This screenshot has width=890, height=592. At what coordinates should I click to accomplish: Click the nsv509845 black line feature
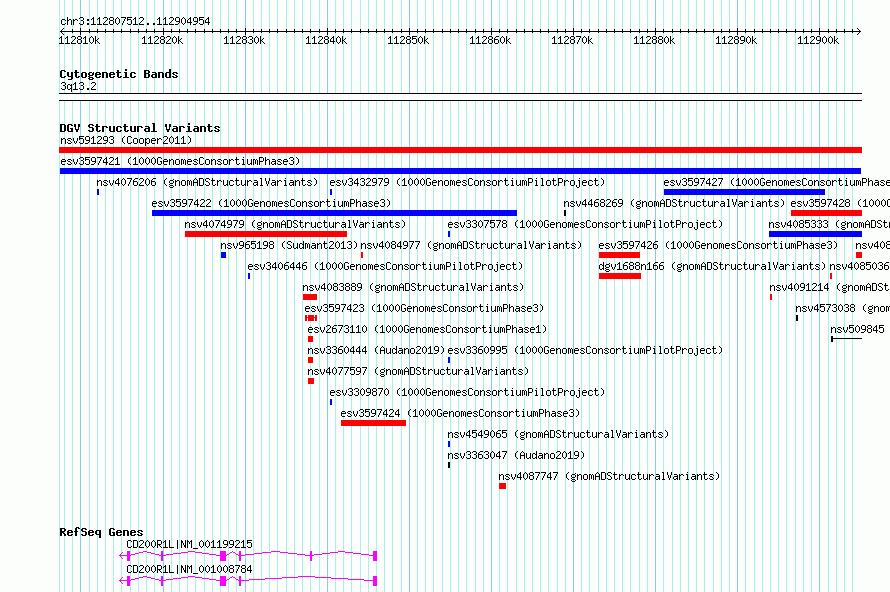846,339
